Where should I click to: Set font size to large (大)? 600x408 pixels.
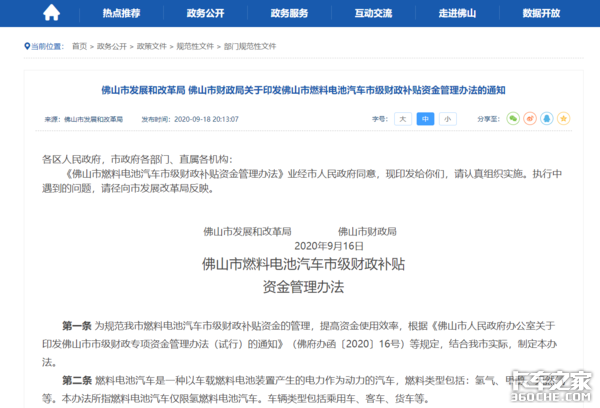(x=403, y=118)
